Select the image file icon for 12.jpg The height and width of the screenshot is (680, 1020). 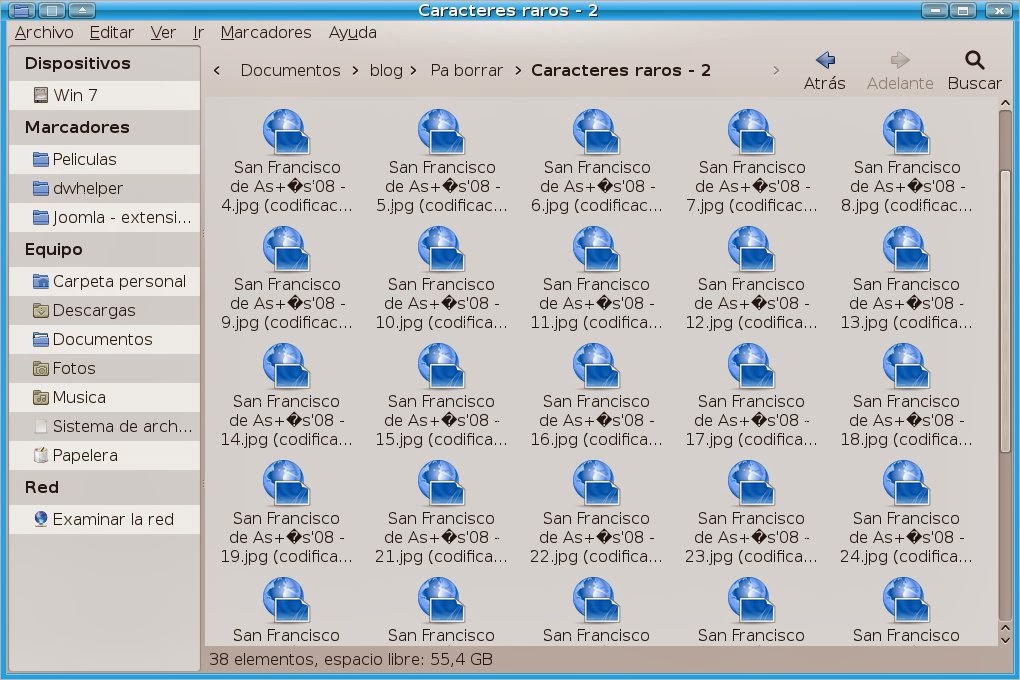[x=751, y=249]
